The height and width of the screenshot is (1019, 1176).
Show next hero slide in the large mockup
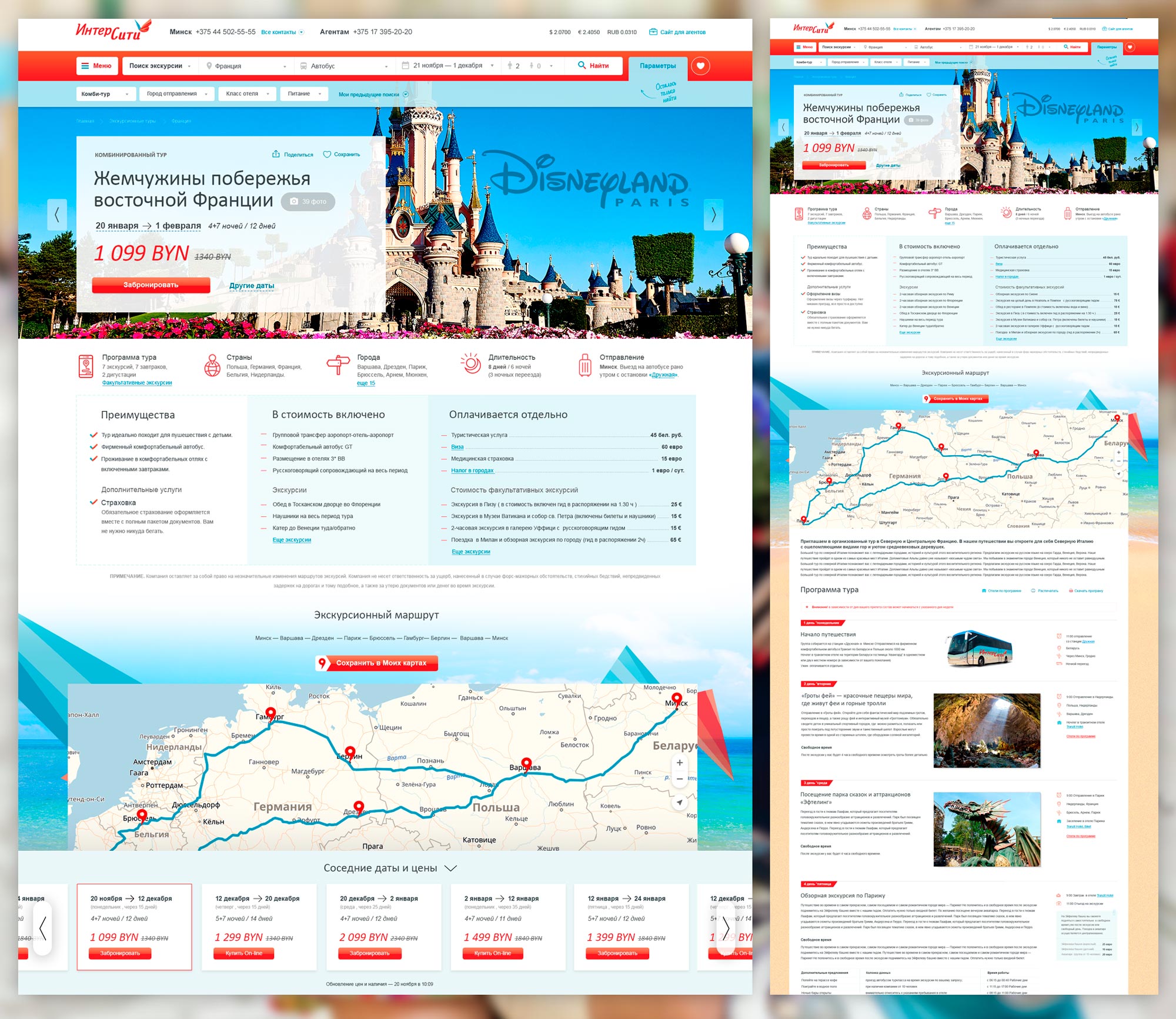tap(713, 215)
